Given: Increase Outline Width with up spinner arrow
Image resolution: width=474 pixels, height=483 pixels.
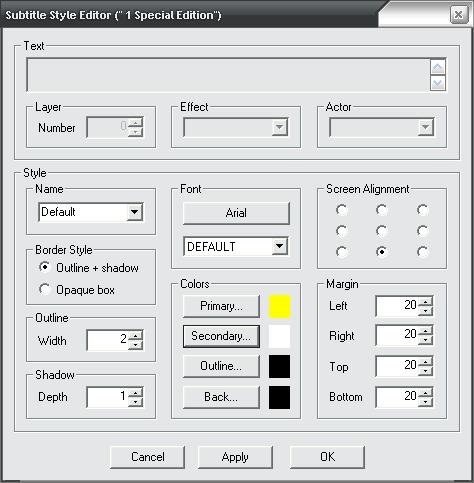Looking at the screenshot, I should coord(135,335).
